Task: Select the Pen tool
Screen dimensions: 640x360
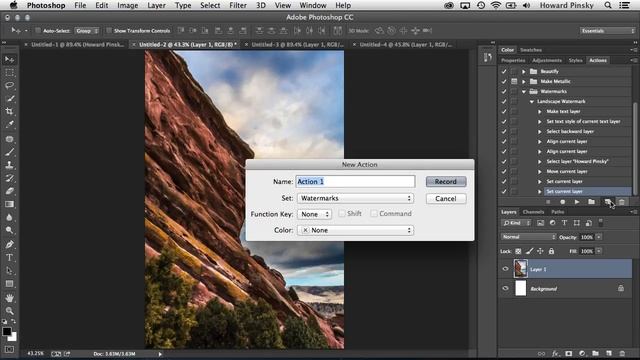Action: pyautogui.click(x=9, y=244)
